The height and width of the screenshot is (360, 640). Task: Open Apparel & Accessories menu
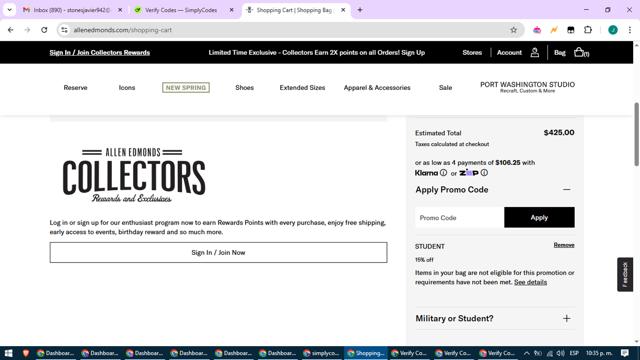[377, 87]
